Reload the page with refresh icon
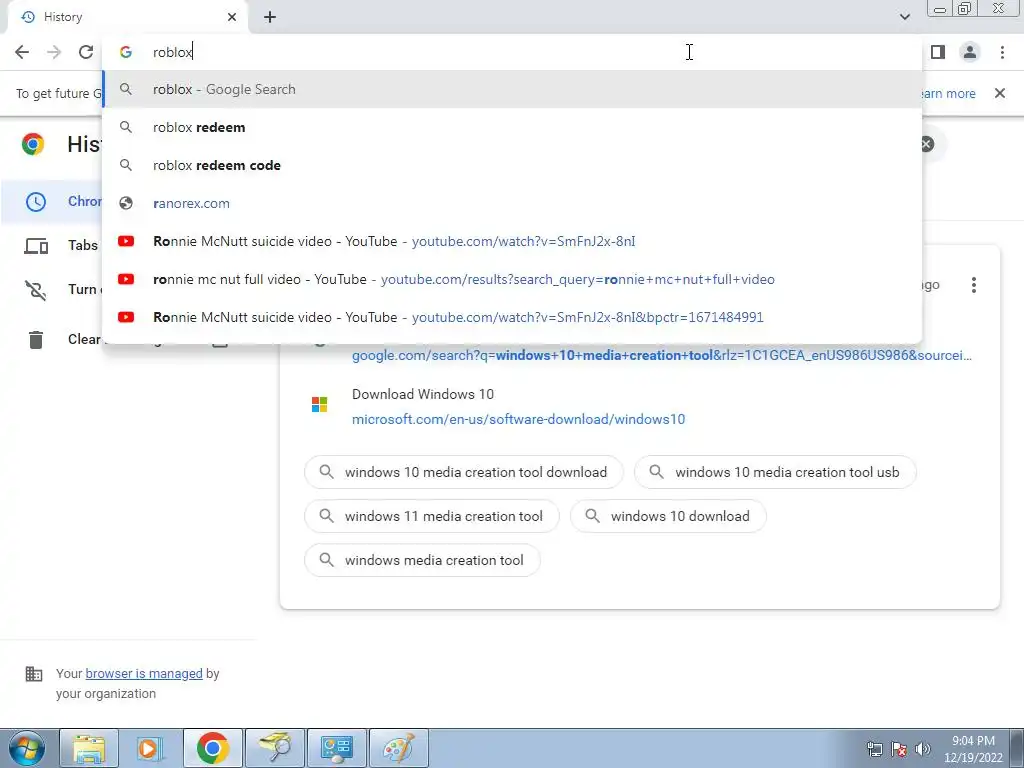Image resolution: width=1024 pixels, height=768 pixels. pyautogui.click(x=86, y=52)
